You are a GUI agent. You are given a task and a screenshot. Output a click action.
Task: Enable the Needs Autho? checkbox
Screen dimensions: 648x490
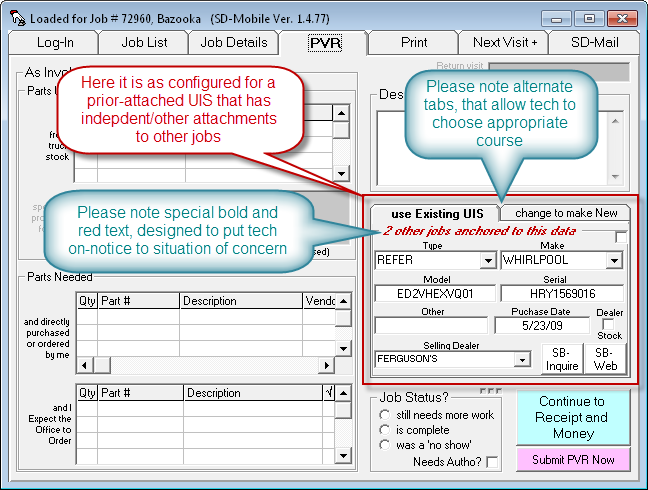(x=492, y=462)
